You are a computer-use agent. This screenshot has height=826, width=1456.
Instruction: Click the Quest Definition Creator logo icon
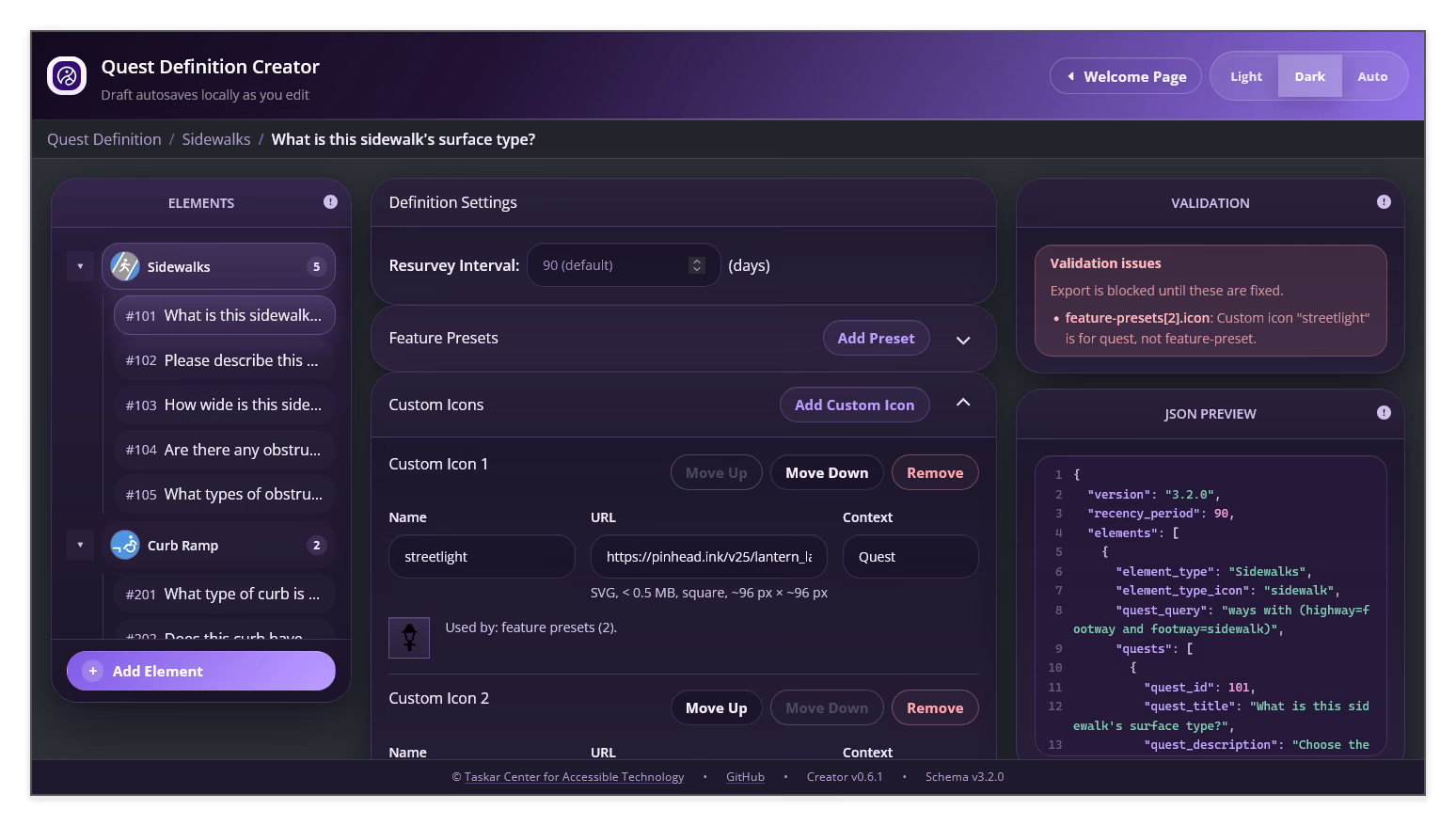[67, 76]
